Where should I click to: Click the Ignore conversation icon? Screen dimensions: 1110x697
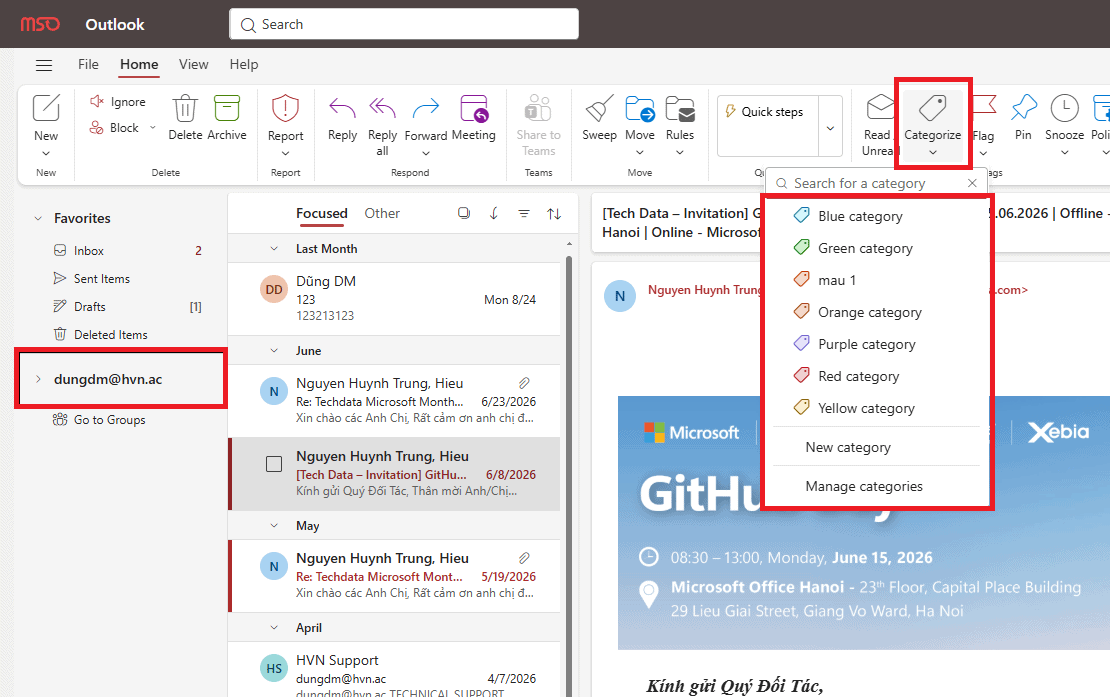97,102
